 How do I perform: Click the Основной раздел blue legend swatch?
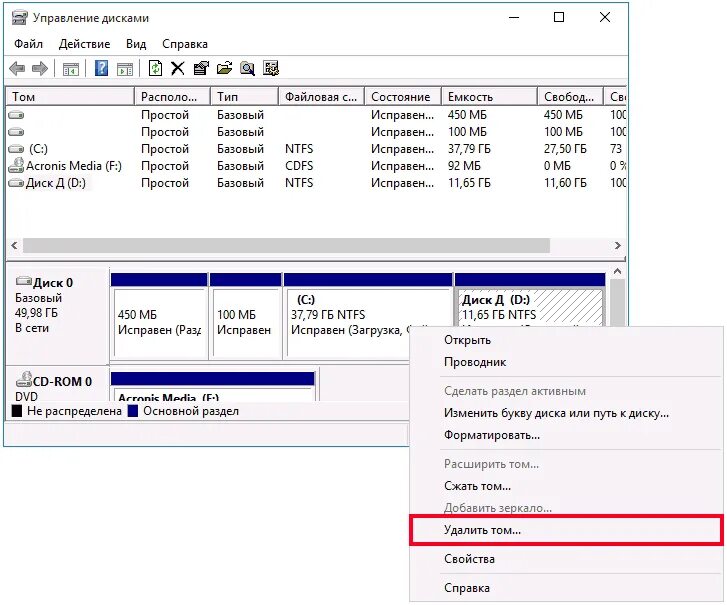click(133, 411)
